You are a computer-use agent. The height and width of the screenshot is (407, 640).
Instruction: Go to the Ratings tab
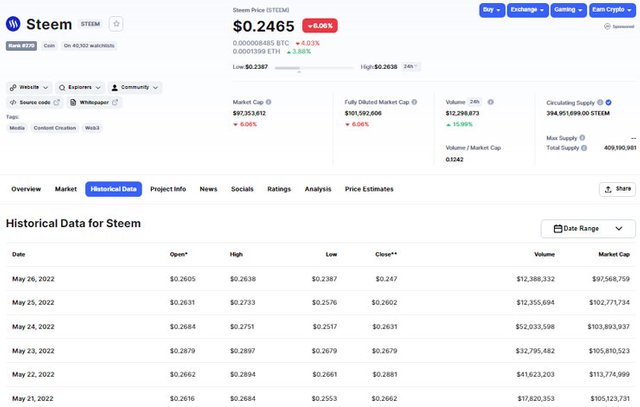(x=279, y=189)
